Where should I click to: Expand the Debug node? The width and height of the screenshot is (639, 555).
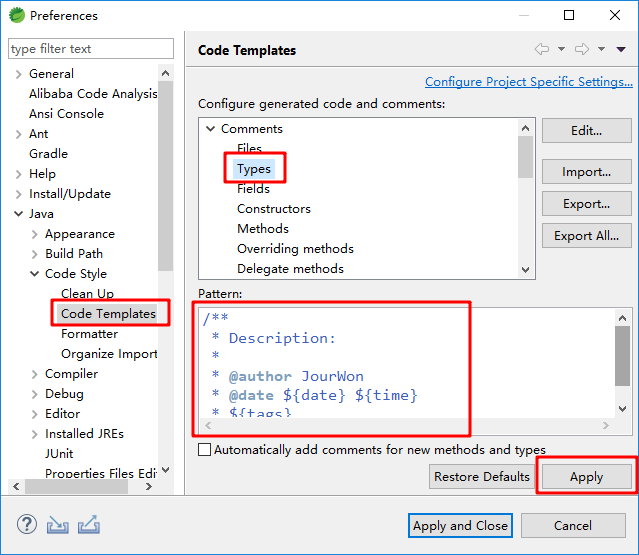pyautogui.click(x=35, y=394)
